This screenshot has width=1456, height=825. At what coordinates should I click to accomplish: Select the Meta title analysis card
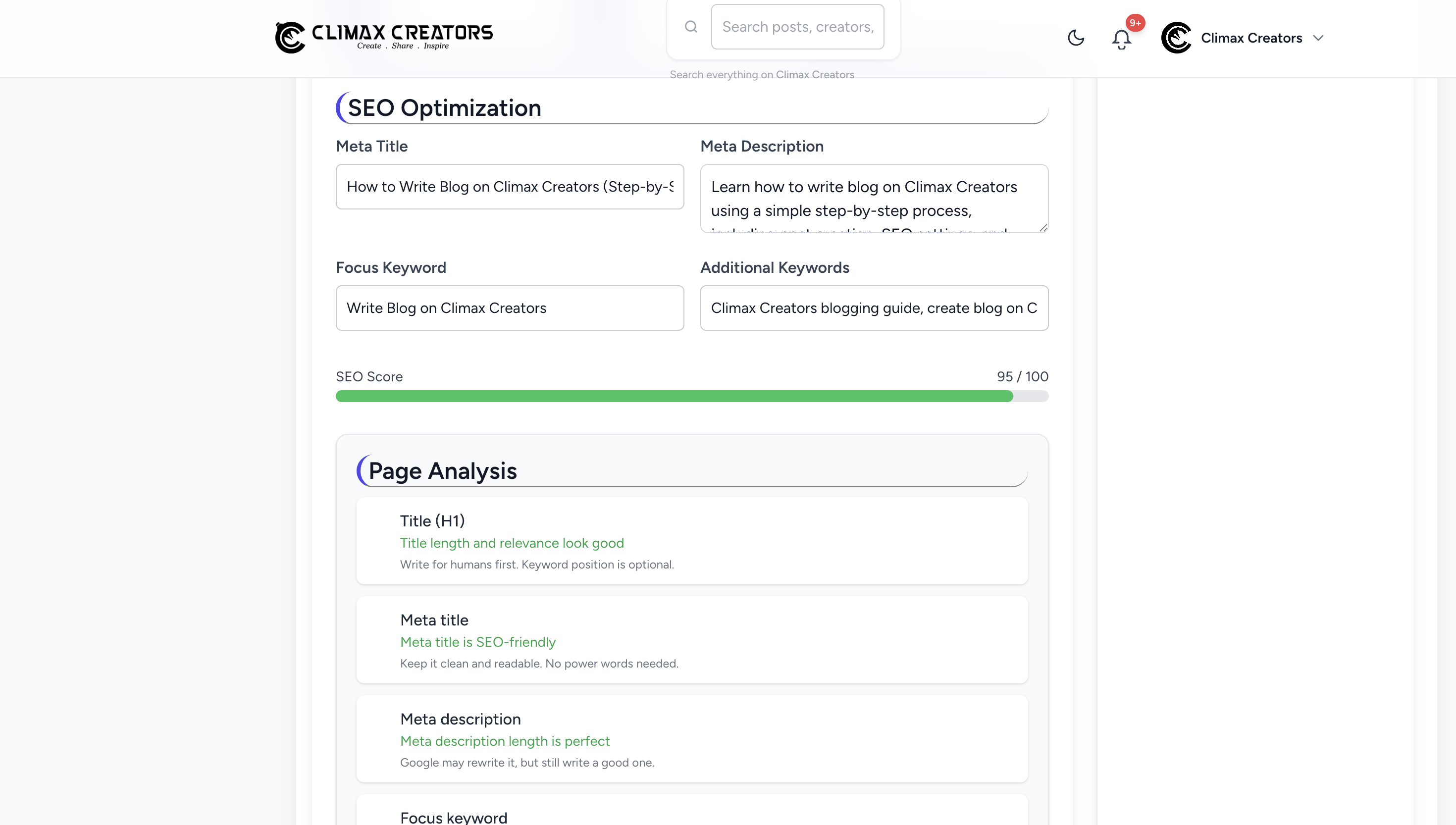pos(692,640)
